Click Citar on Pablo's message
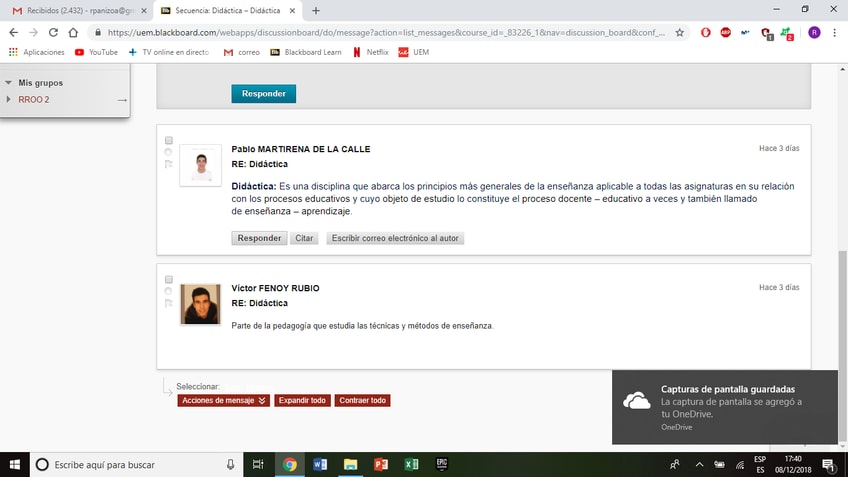This screenshot has width=848, height=477. 303,238
